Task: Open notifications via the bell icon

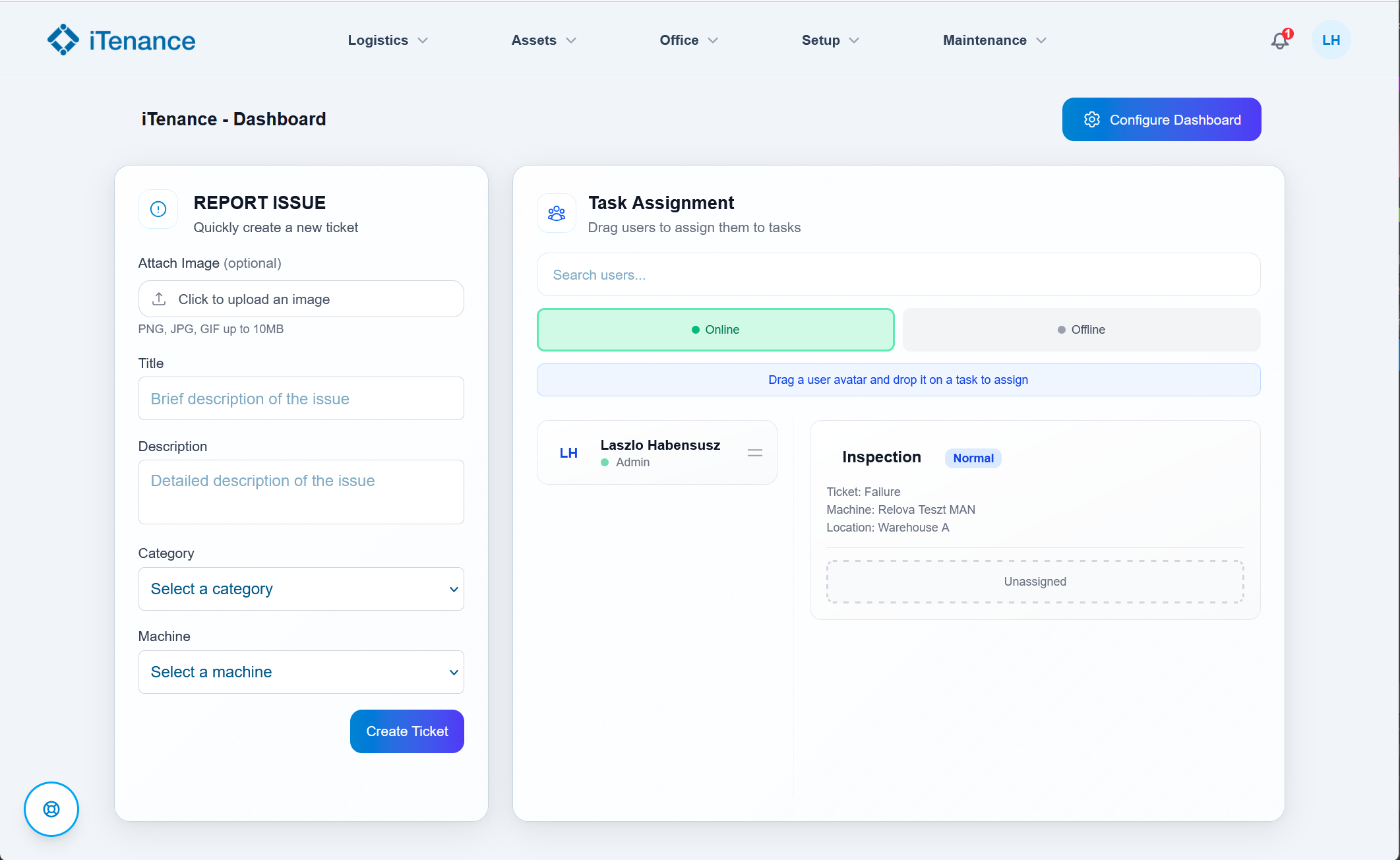Action: [x=1279, y=40]
